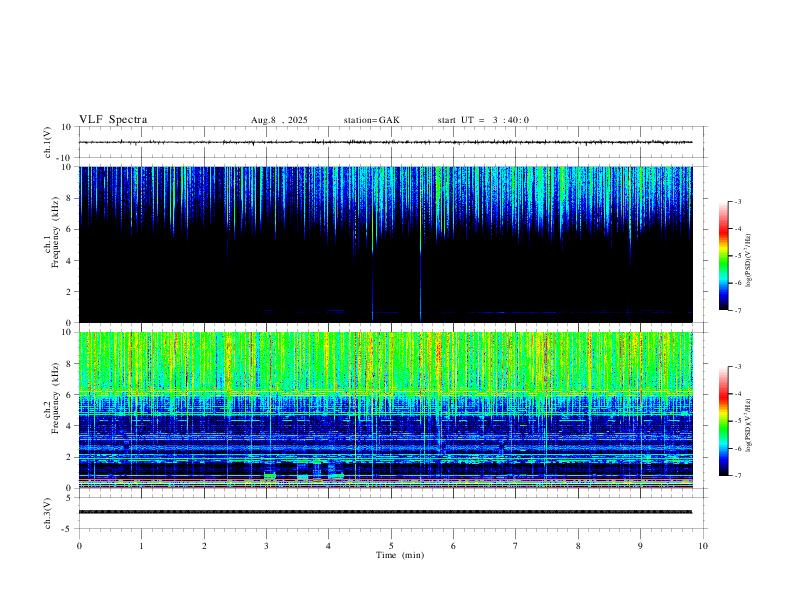Click the date 'Aug.8 , 2025'
The image size is (792, 612).
(x=279, y=120)
